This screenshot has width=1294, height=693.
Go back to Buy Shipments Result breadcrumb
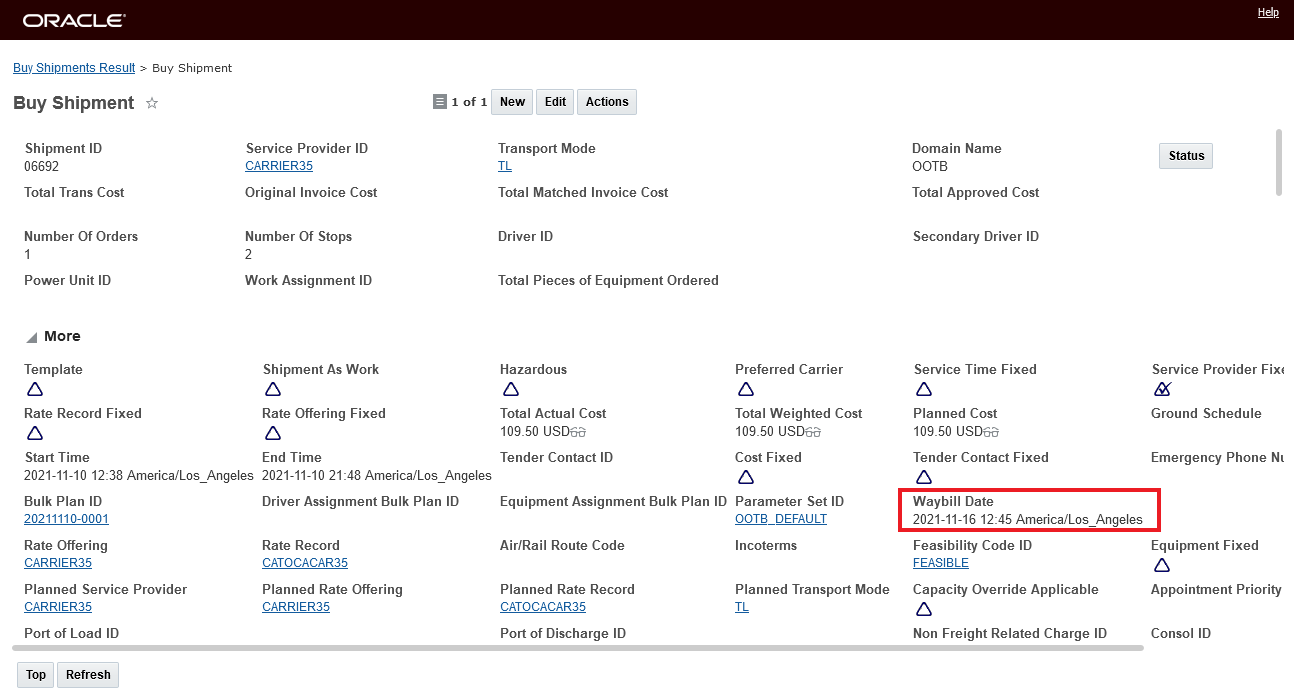point(74,68)
